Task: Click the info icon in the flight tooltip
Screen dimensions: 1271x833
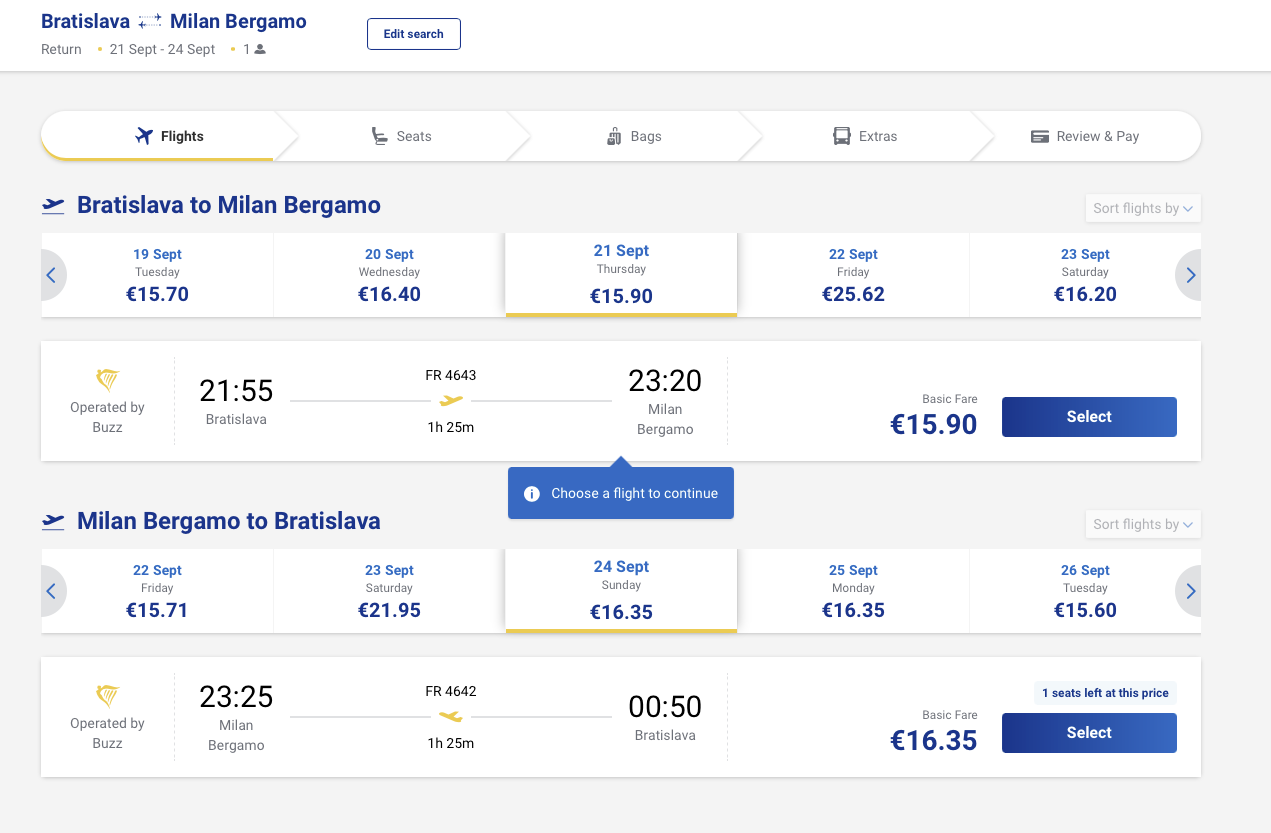Action: click(x=532, y=493)
